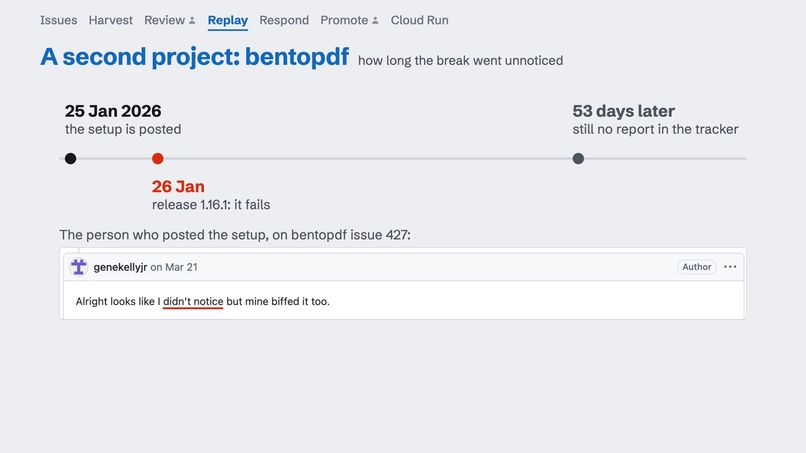The height and width of the screenshot is (453, 806).
Task: Click the text 'the setup is posted'
Action: pos(123,129)
